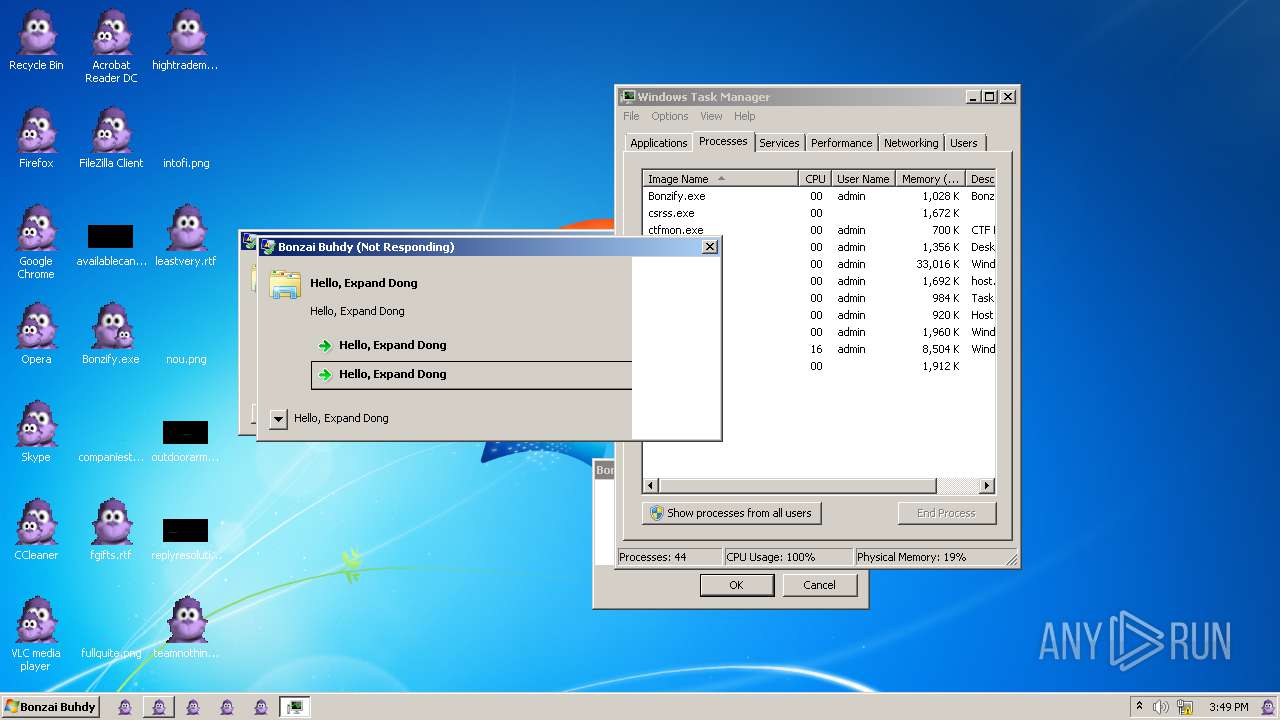
Task: Open Task Manager Help menu
Action: coord(744,116)
